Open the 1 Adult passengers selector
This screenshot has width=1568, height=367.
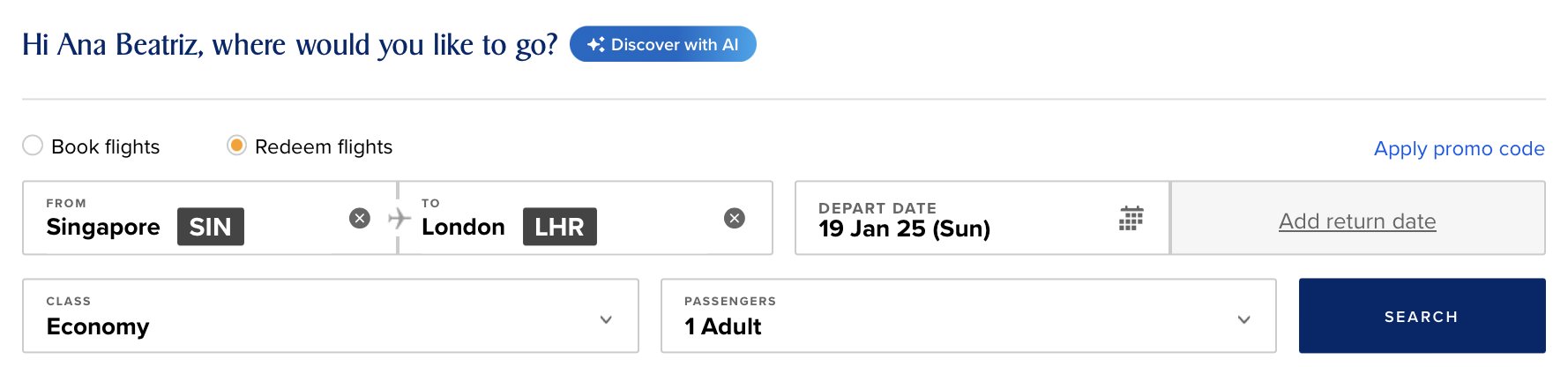pyautogui.click(x=968, y=316)
